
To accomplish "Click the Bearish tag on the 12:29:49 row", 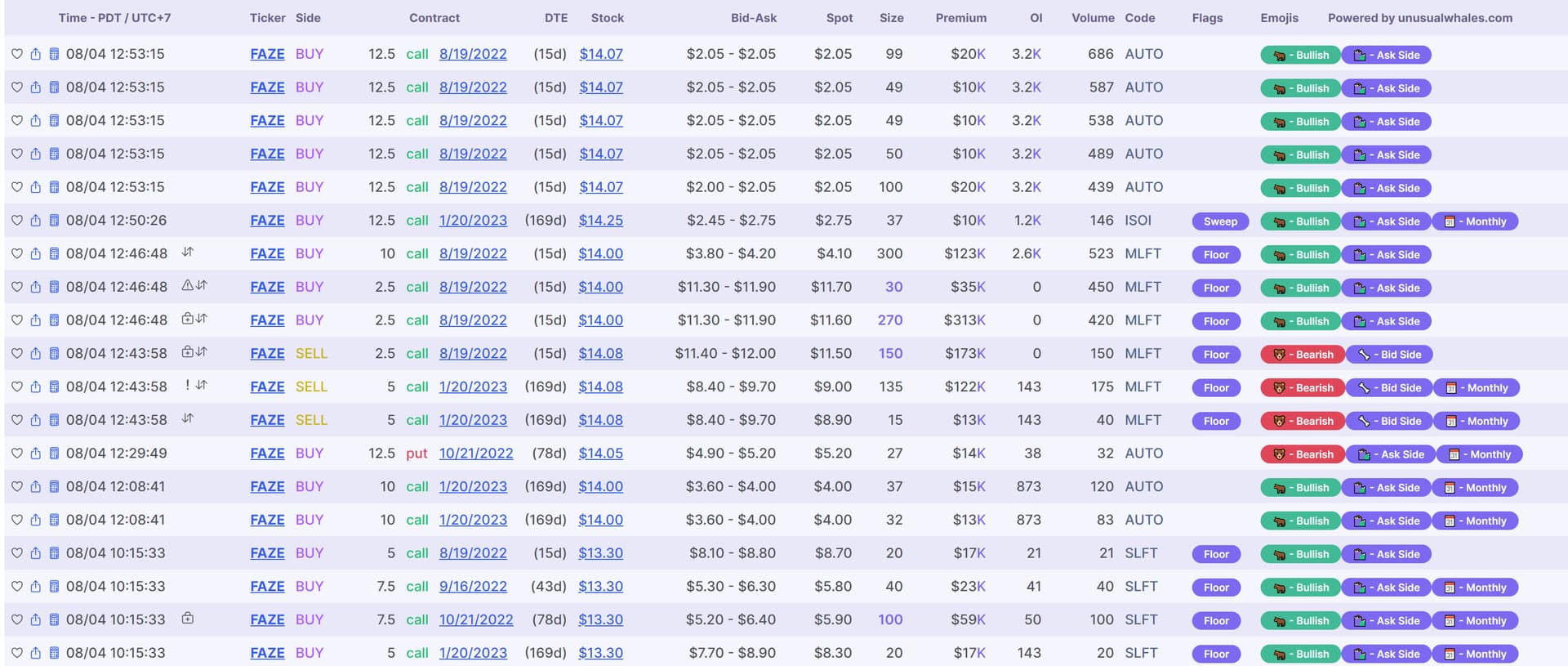I will [x=1303, y=454].
